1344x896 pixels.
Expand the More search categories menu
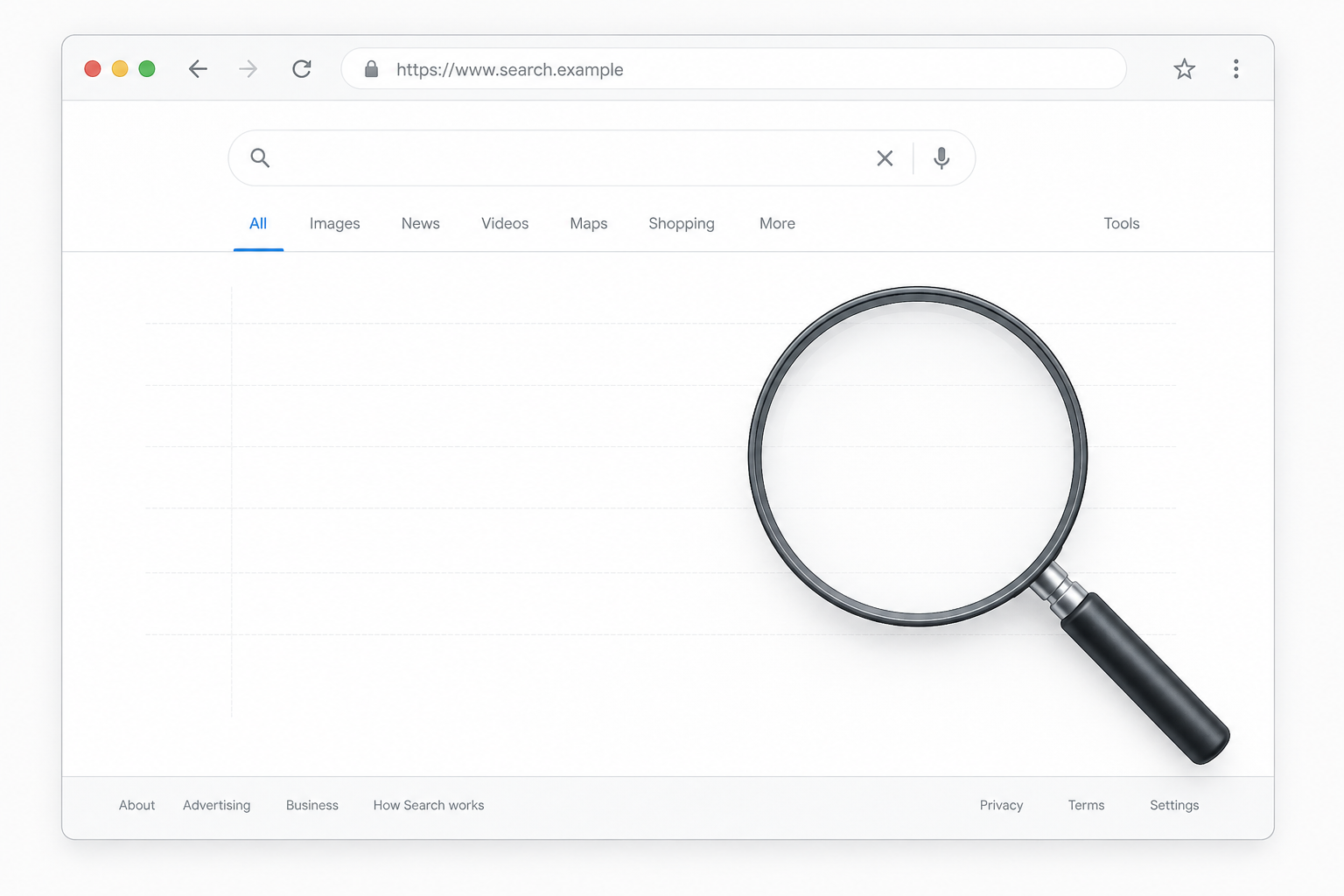[777, 223]
